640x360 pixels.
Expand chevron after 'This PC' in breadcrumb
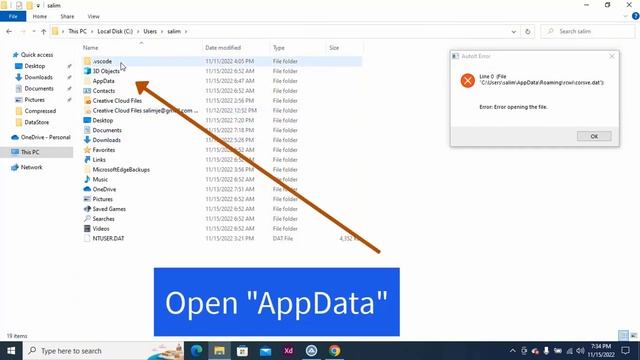pos(92,31)
